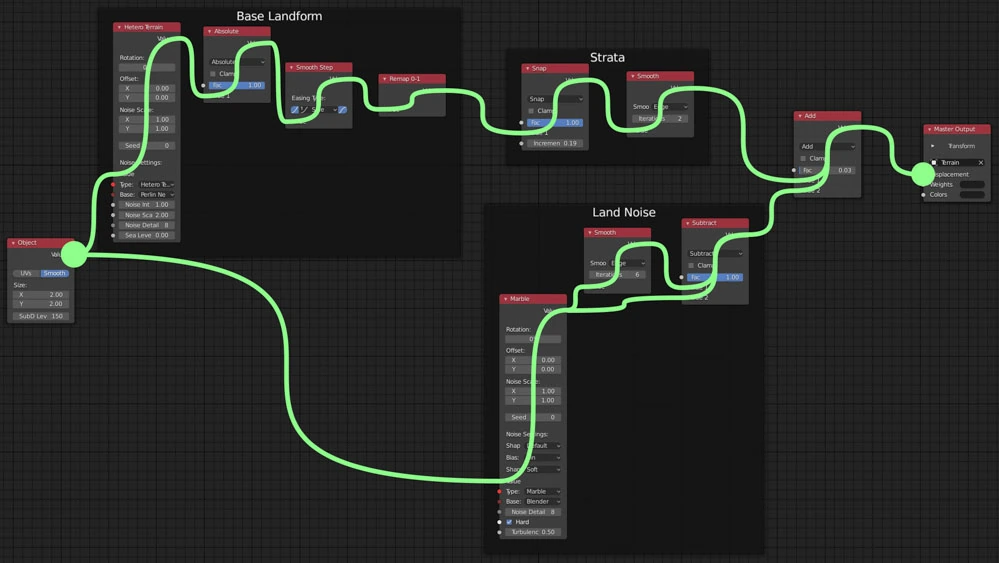Enable Clamp in the Snap node

[531, 111]
